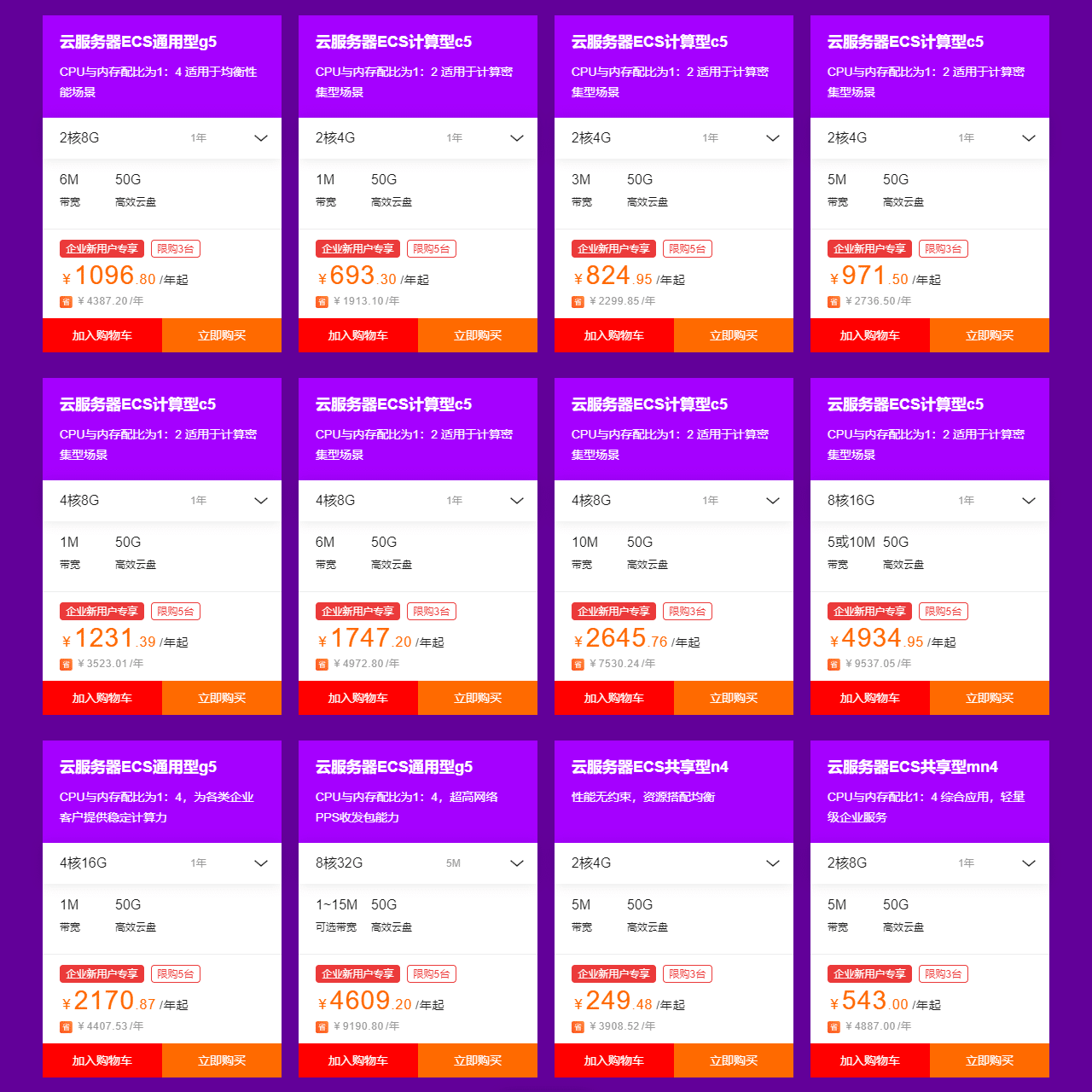
Task: Click the 限购3台 tag on ¥971.50 card
Action: [x=944, y=249]
